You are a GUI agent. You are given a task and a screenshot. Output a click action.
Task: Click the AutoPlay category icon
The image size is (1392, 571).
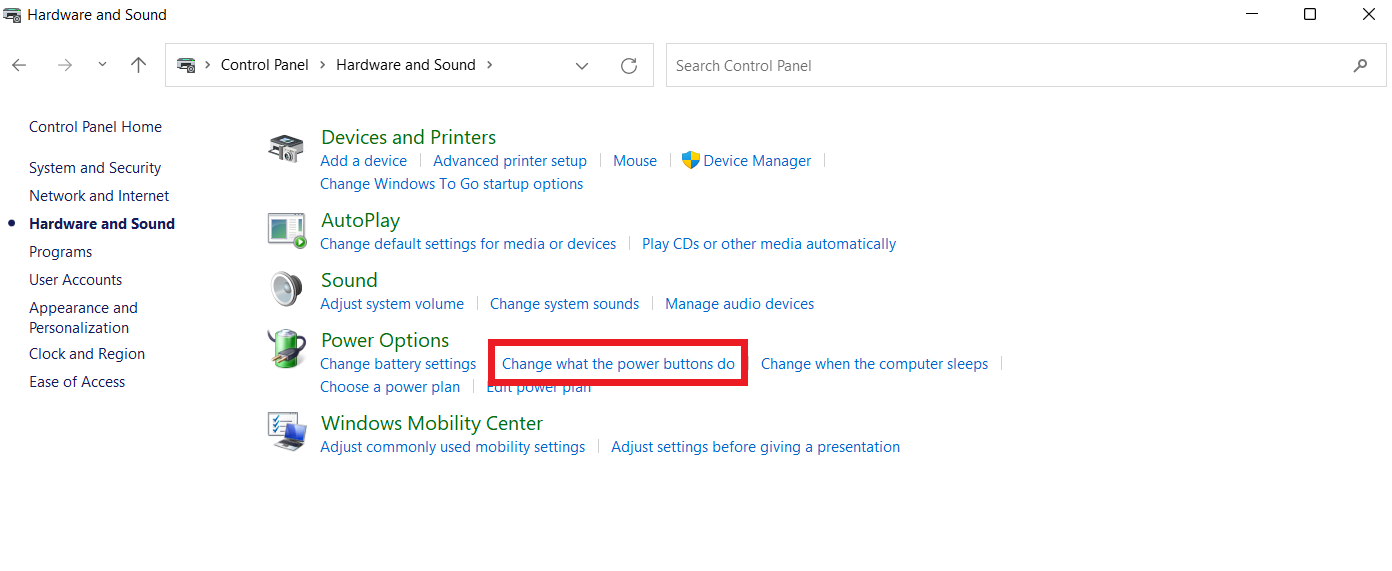286,229
